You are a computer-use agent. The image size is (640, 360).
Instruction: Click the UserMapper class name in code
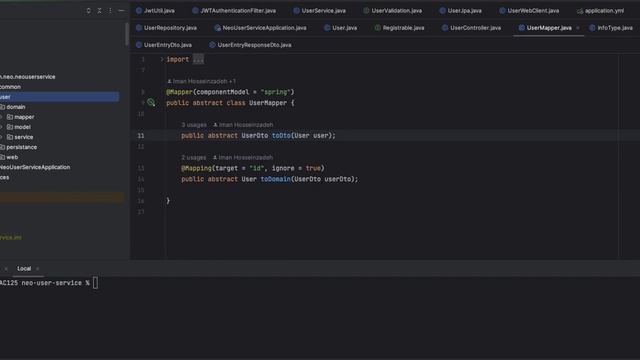pyautogui.click(x=268, y=103)
